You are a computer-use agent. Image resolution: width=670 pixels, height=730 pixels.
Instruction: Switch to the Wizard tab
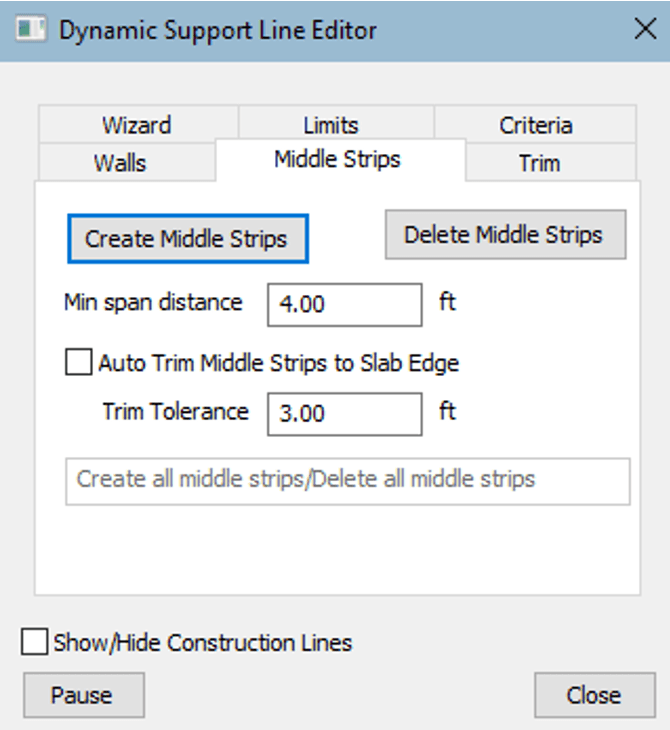[137, 125]
